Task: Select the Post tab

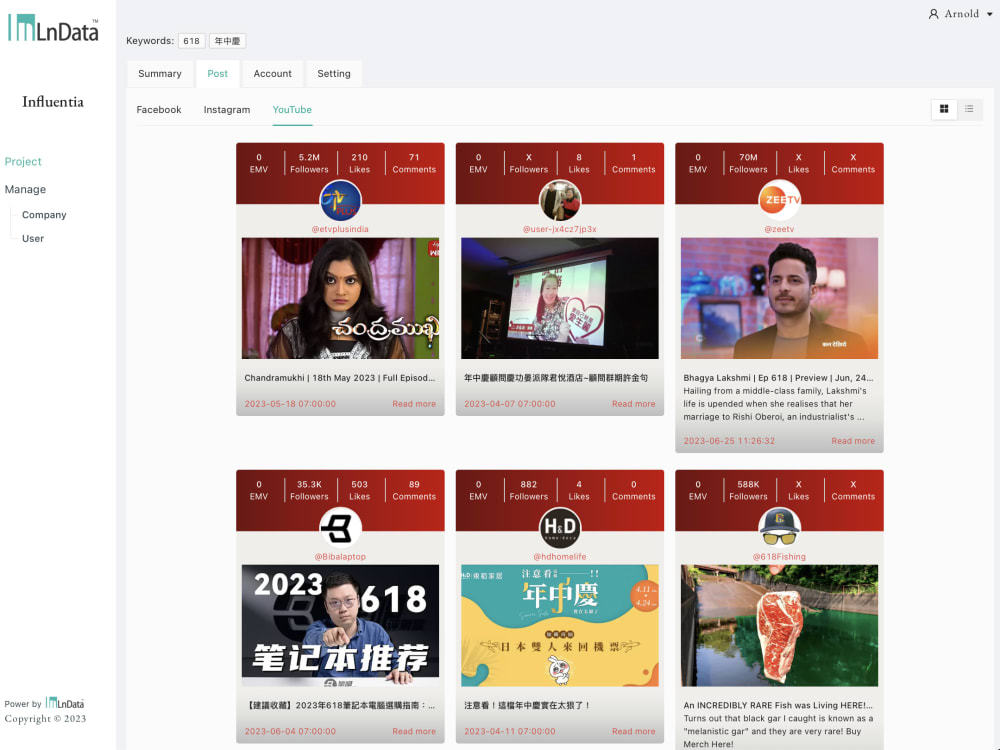Action: (x=217, y=73)
